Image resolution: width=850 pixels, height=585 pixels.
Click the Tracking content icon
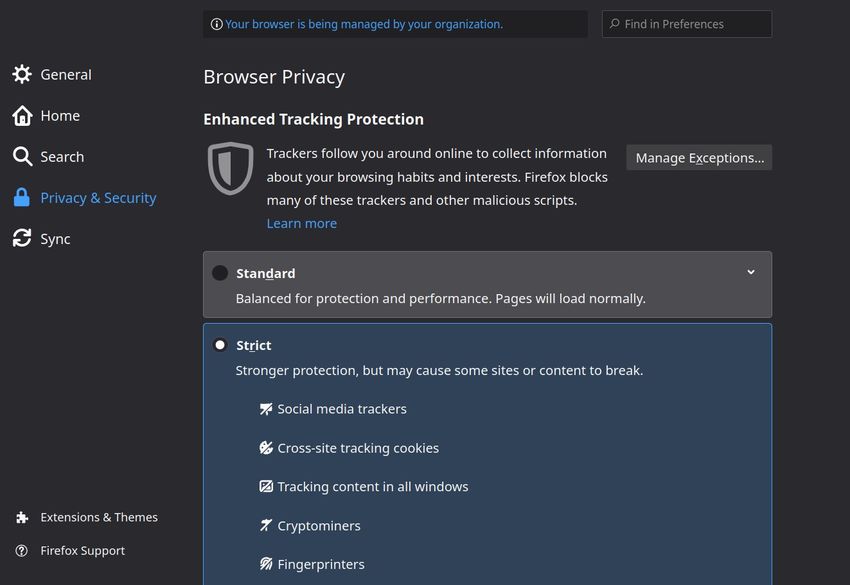point(266,486)
